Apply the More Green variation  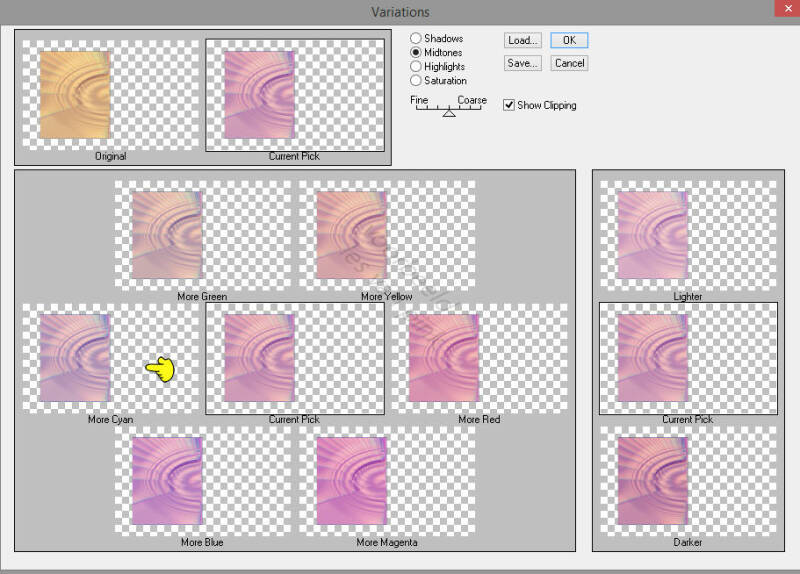(203, 235)
